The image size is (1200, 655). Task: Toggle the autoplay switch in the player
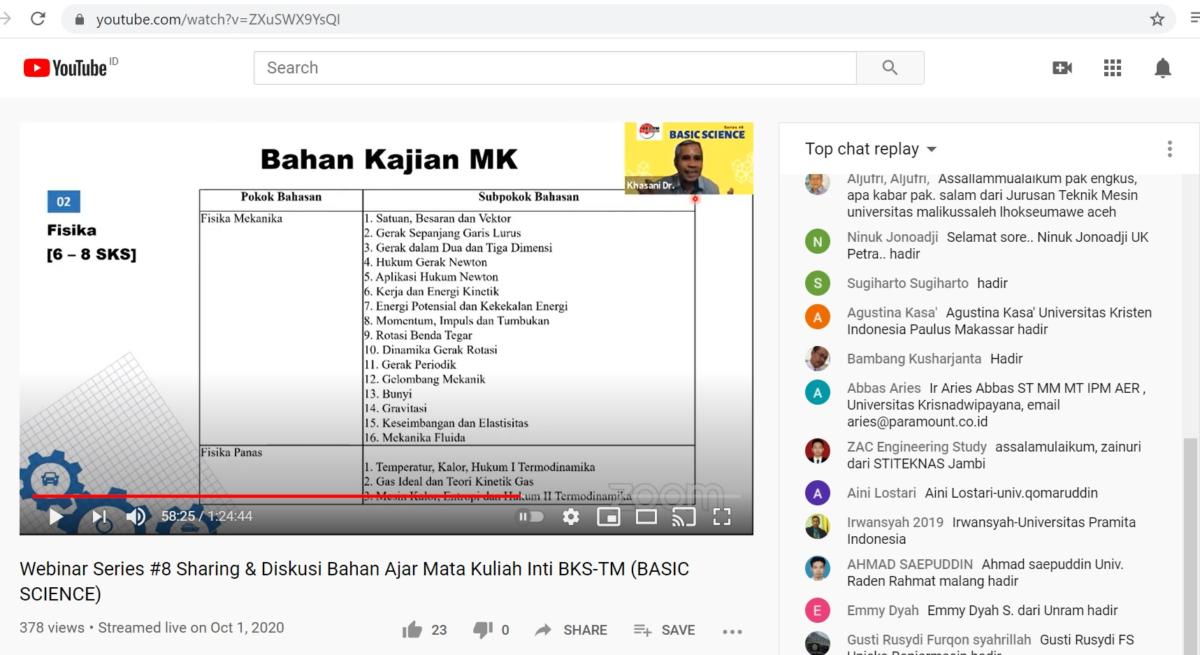tap(530, 517)
